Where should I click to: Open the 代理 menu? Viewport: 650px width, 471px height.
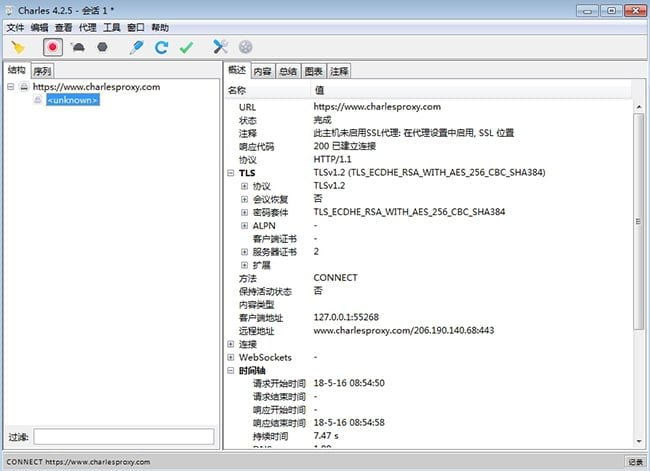(x=87, y=28)
